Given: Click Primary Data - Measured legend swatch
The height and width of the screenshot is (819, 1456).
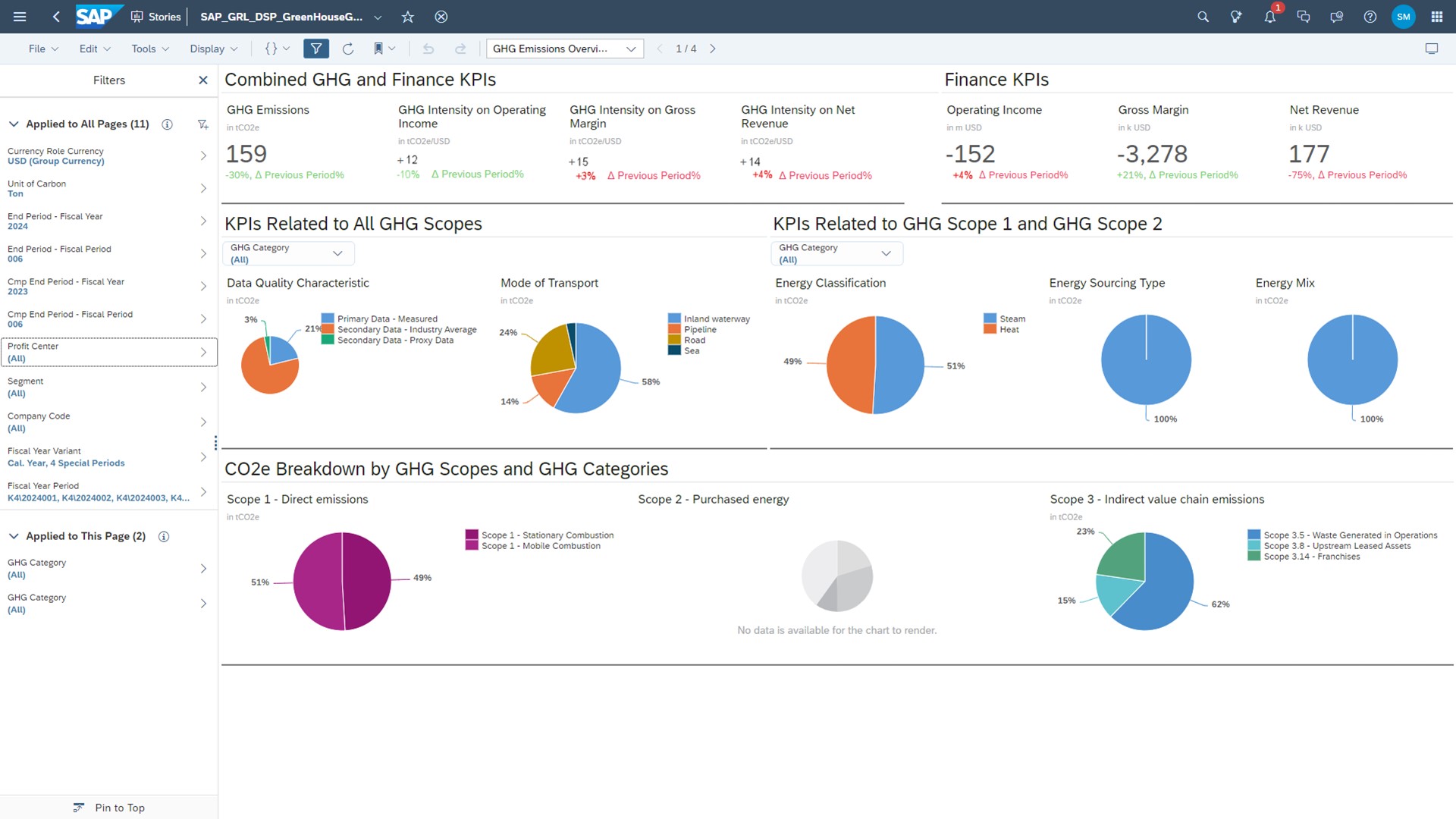Looking at the screenshot, I should [328, 318].
